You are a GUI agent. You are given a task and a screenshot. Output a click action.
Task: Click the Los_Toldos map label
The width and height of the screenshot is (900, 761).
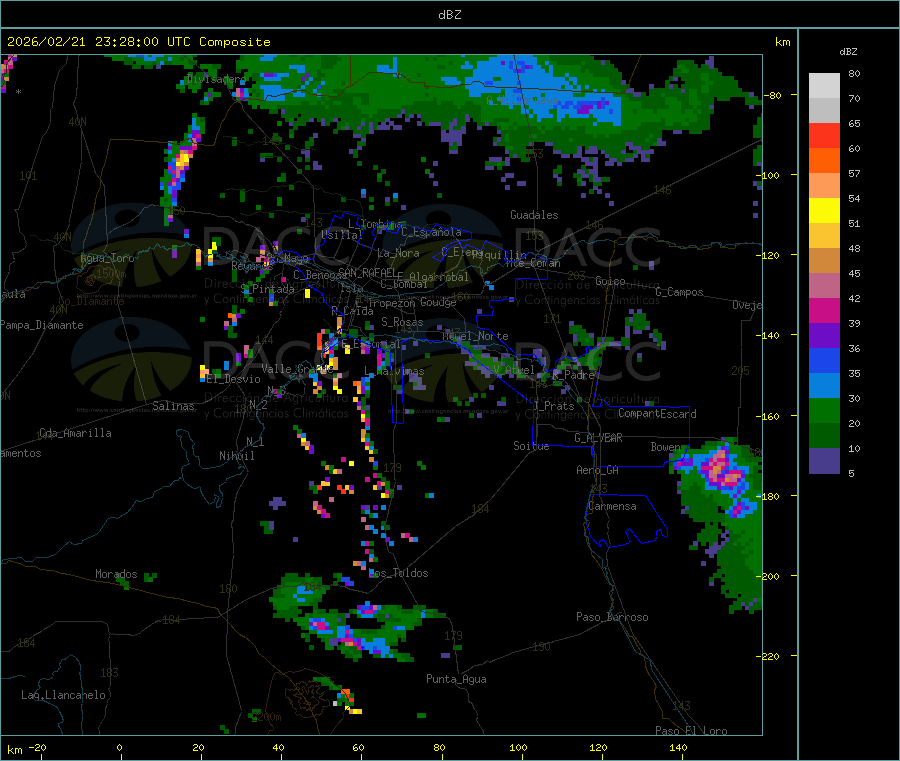pos(398,573)
